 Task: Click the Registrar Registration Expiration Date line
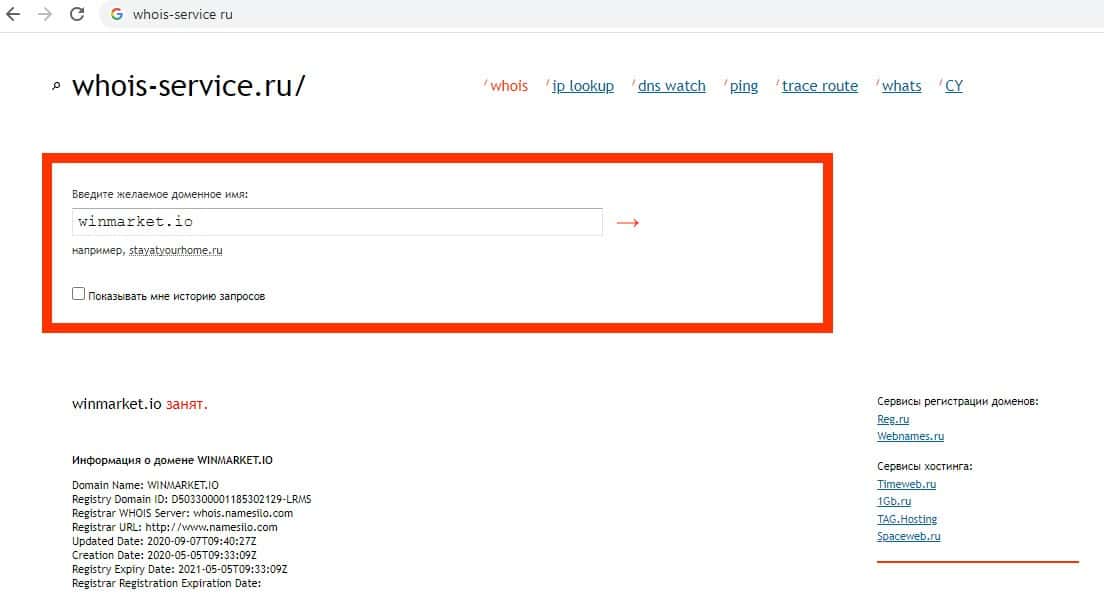coord(166,583)
